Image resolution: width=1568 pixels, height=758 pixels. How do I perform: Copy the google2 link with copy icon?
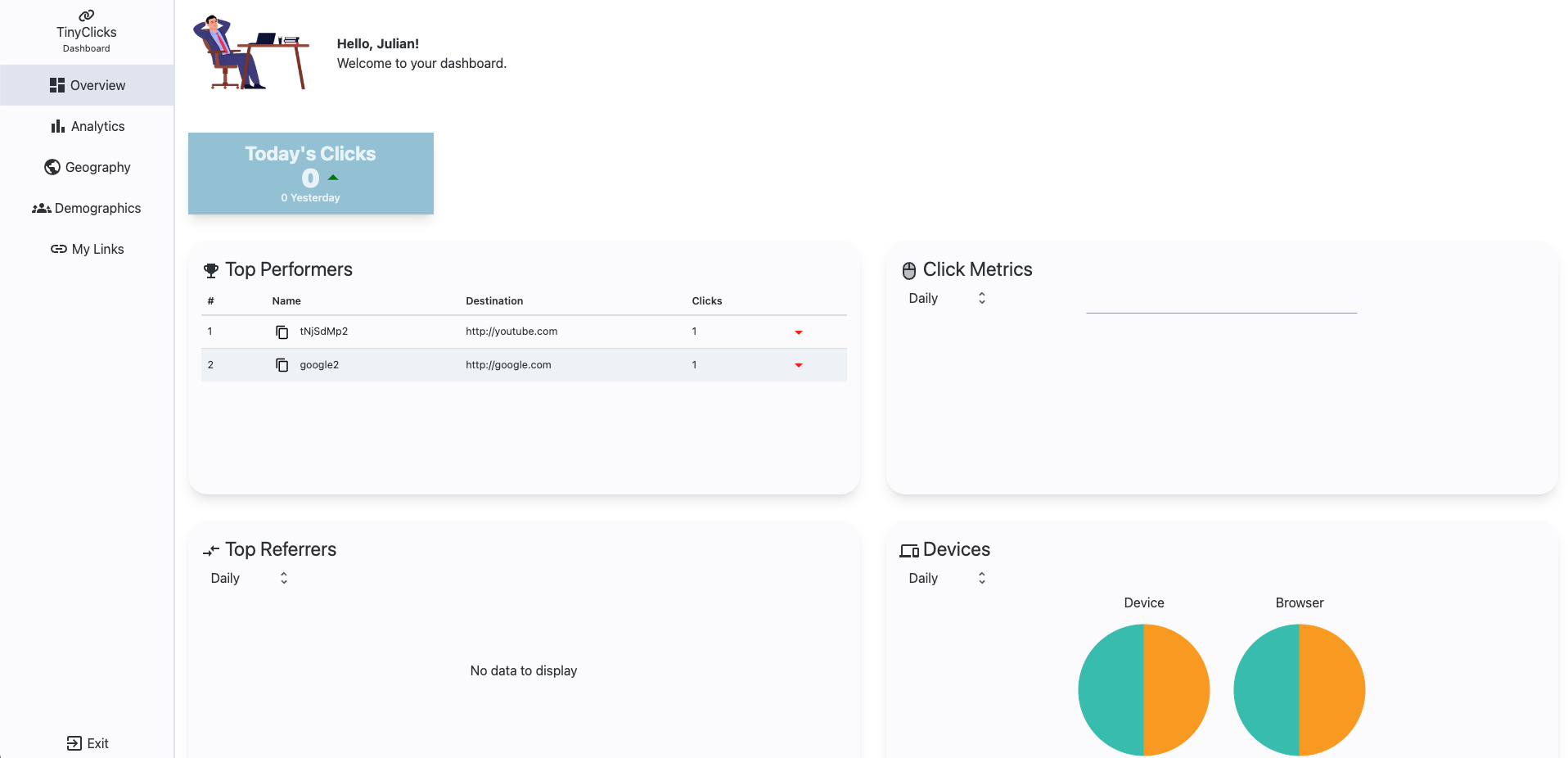(282, 365)
